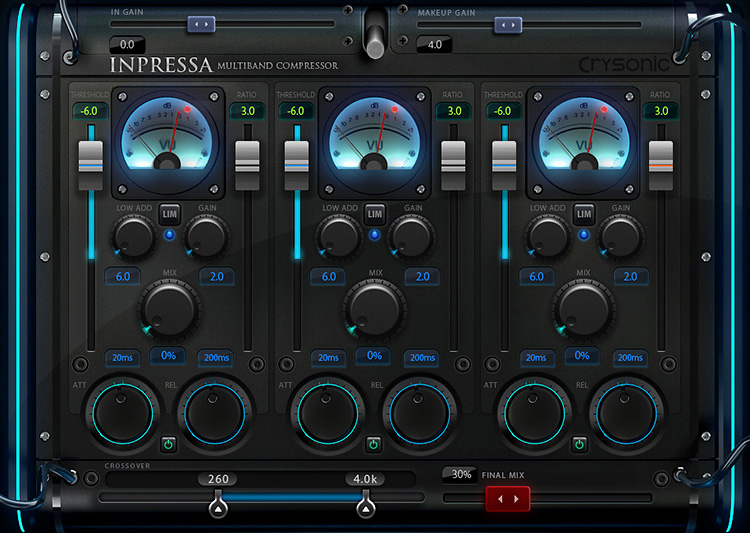Image resolution: width=750 pixels, height=533 pixels.
Task: Click first band Threshold fader cap
Action: [x=90, y=166]
